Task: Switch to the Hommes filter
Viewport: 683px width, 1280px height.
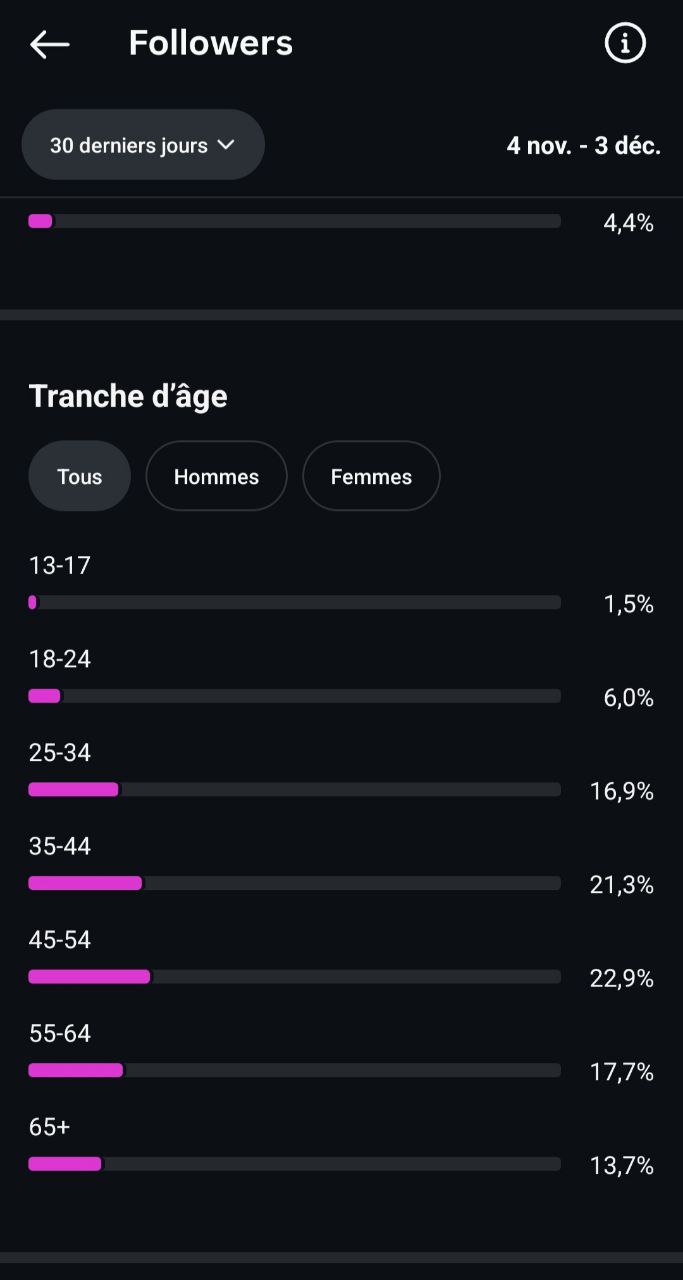Action: click(216, 476)
